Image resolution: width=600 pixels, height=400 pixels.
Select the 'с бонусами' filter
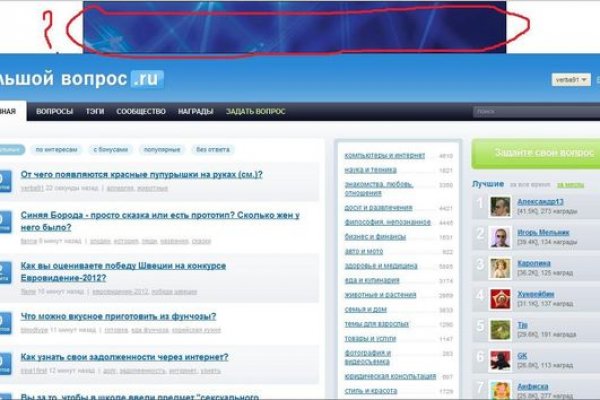(111, 149)
